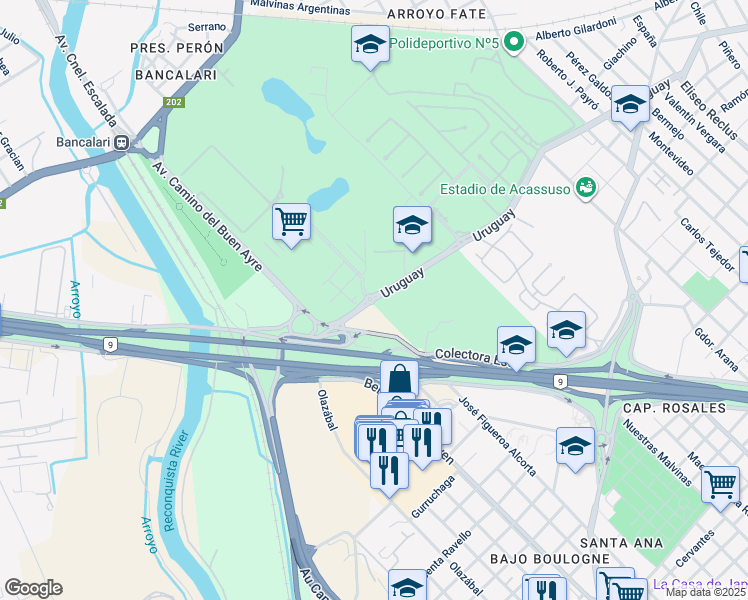
Task: Select the school marker above Uruguay street
Action: 412,227
